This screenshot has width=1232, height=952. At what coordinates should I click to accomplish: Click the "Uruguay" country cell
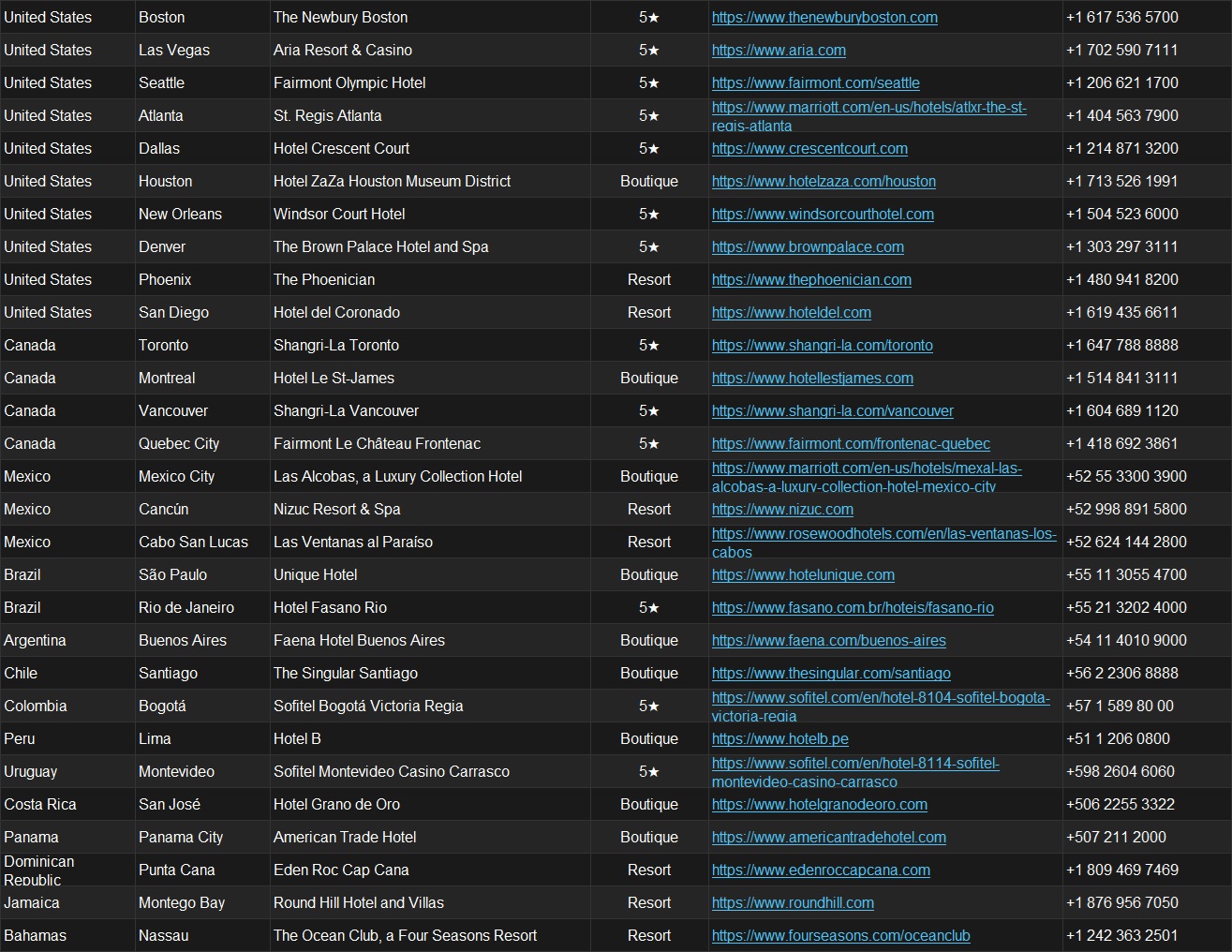pos(67,771)
